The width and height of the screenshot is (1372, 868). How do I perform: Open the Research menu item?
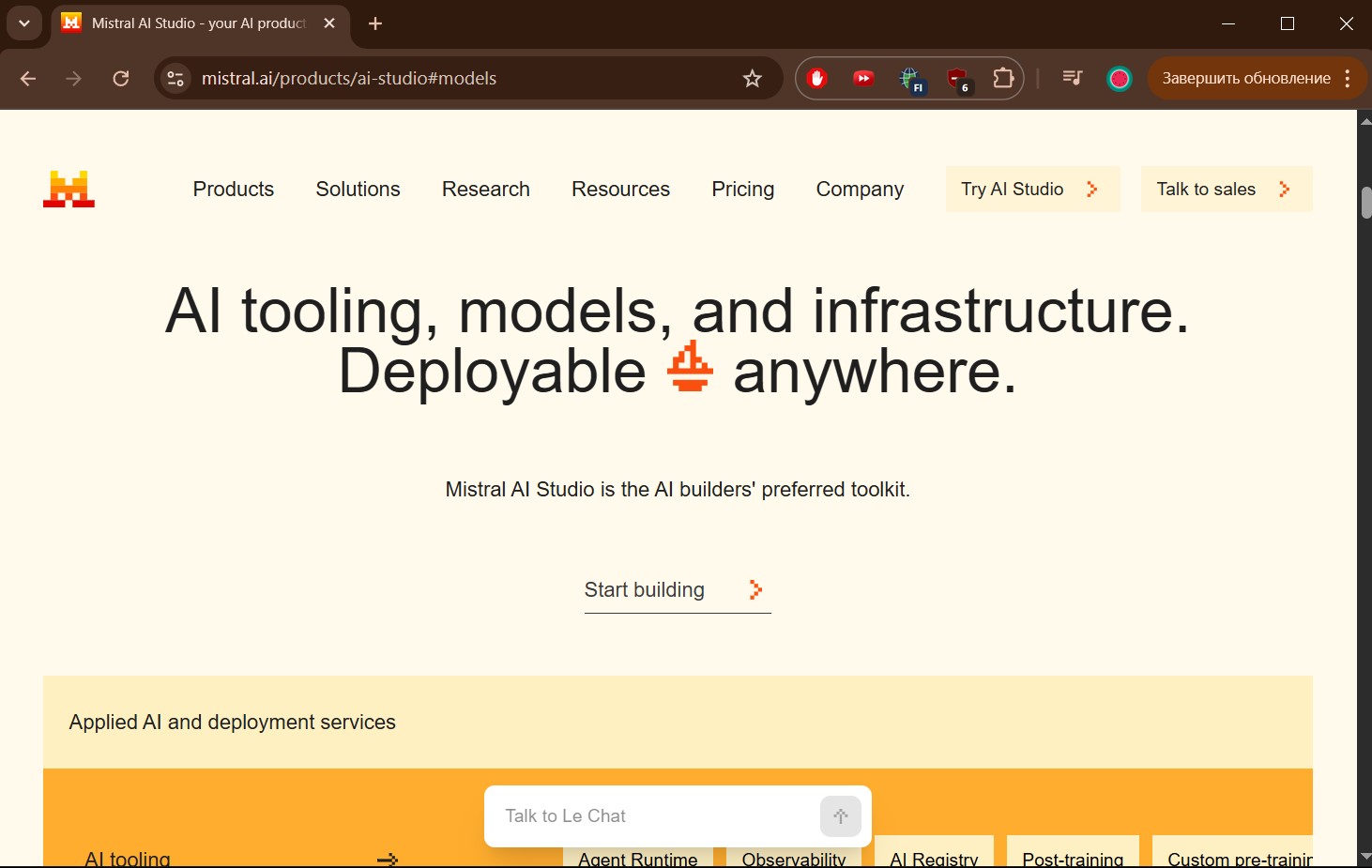tap(485, 190)
